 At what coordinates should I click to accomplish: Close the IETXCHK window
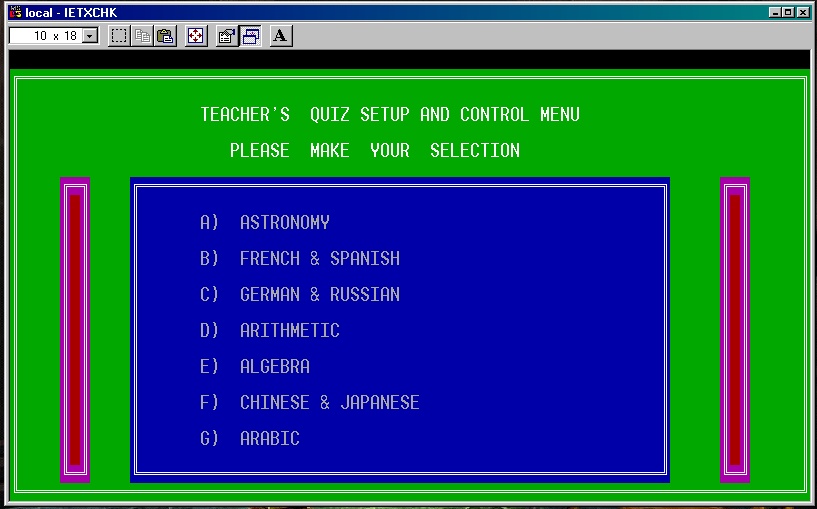803,13
